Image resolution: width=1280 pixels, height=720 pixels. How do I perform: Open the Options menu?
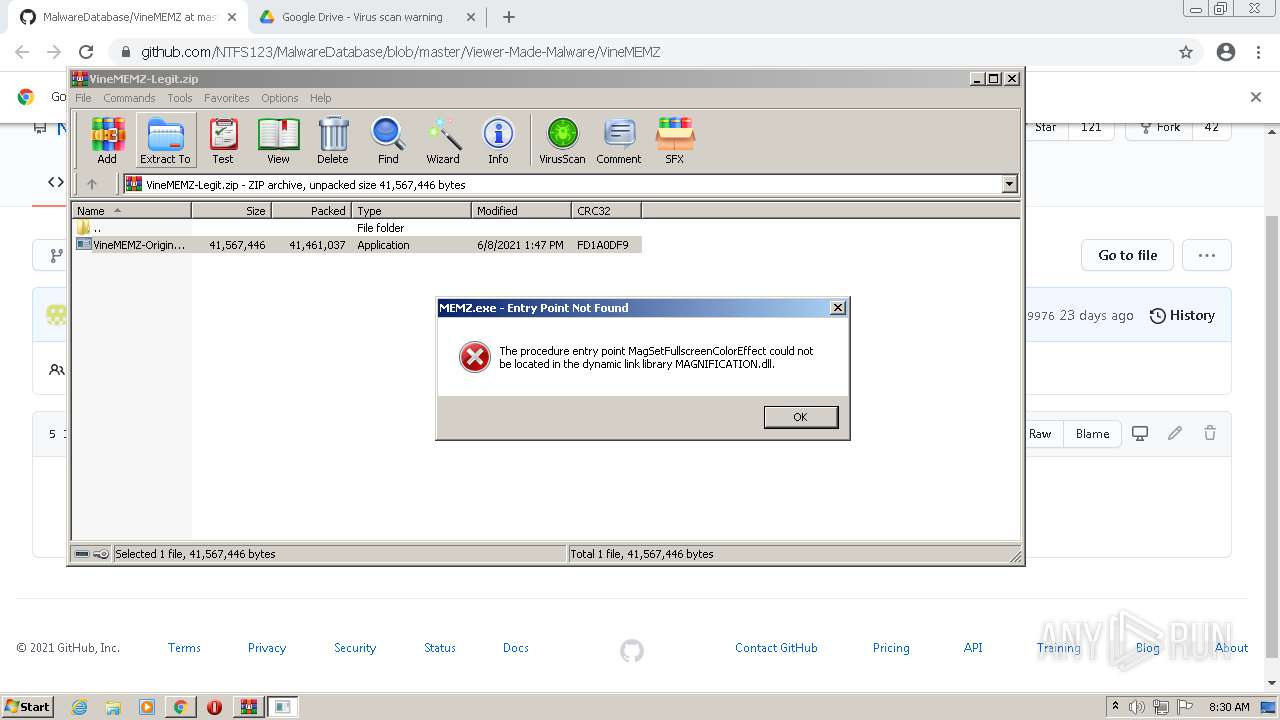[280, 98]
